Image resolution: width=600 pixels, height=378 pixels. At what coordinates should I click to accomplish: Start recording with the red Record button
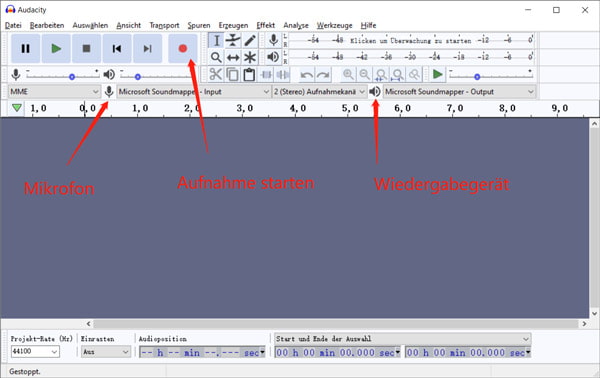click(x=183, y=49)
